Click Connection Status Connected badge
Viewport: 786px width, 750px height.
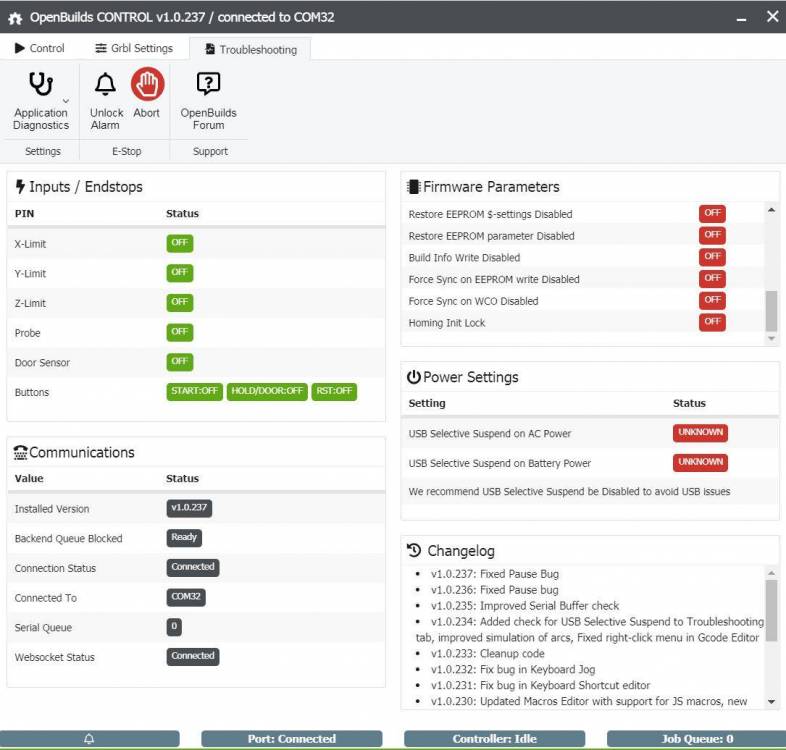192,567
